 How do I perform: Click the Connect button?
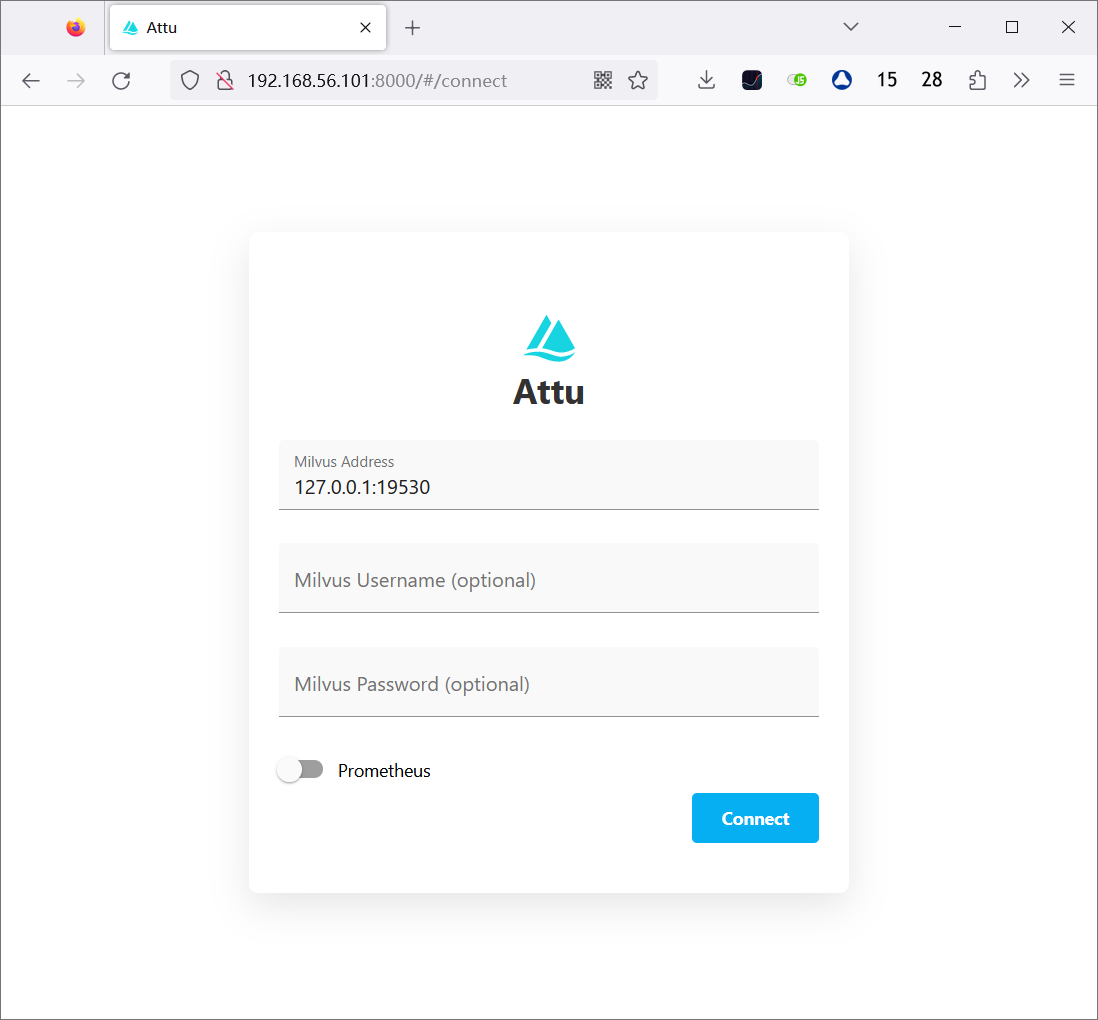755,818
